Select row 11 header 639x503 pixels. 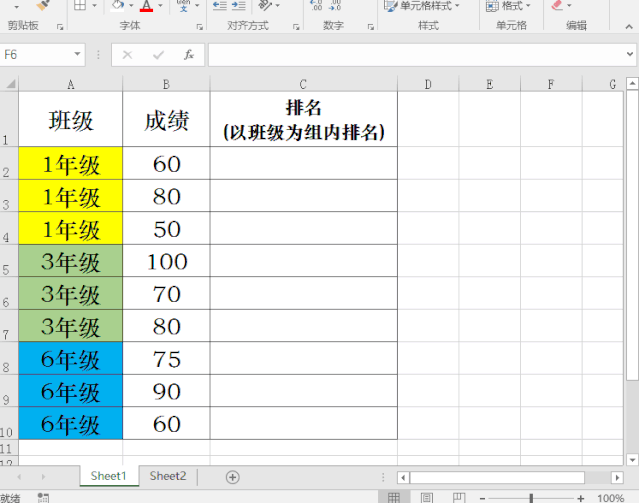pos(9,448)
